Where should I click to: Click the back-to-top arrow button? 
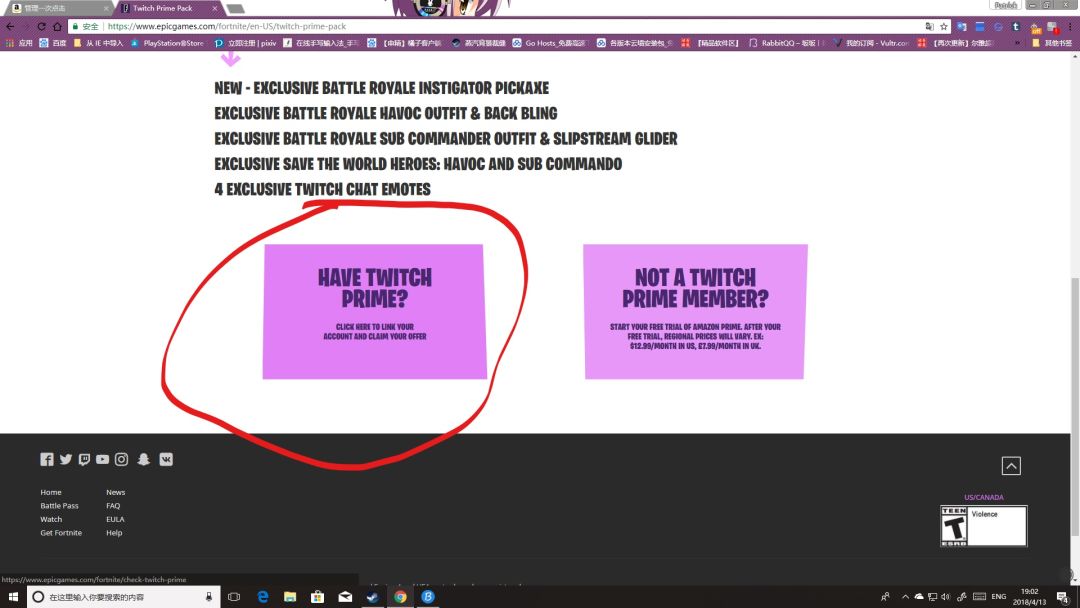pos(1011,466)
